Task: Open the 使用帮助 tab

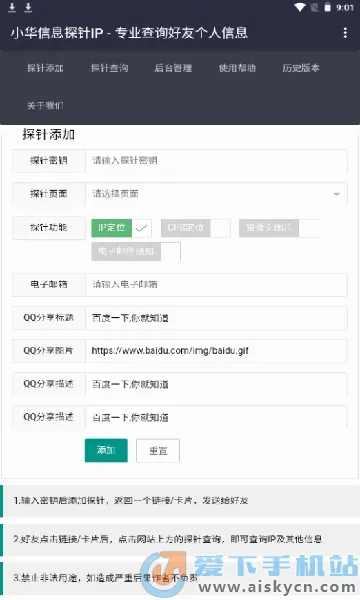Action: 237,68
